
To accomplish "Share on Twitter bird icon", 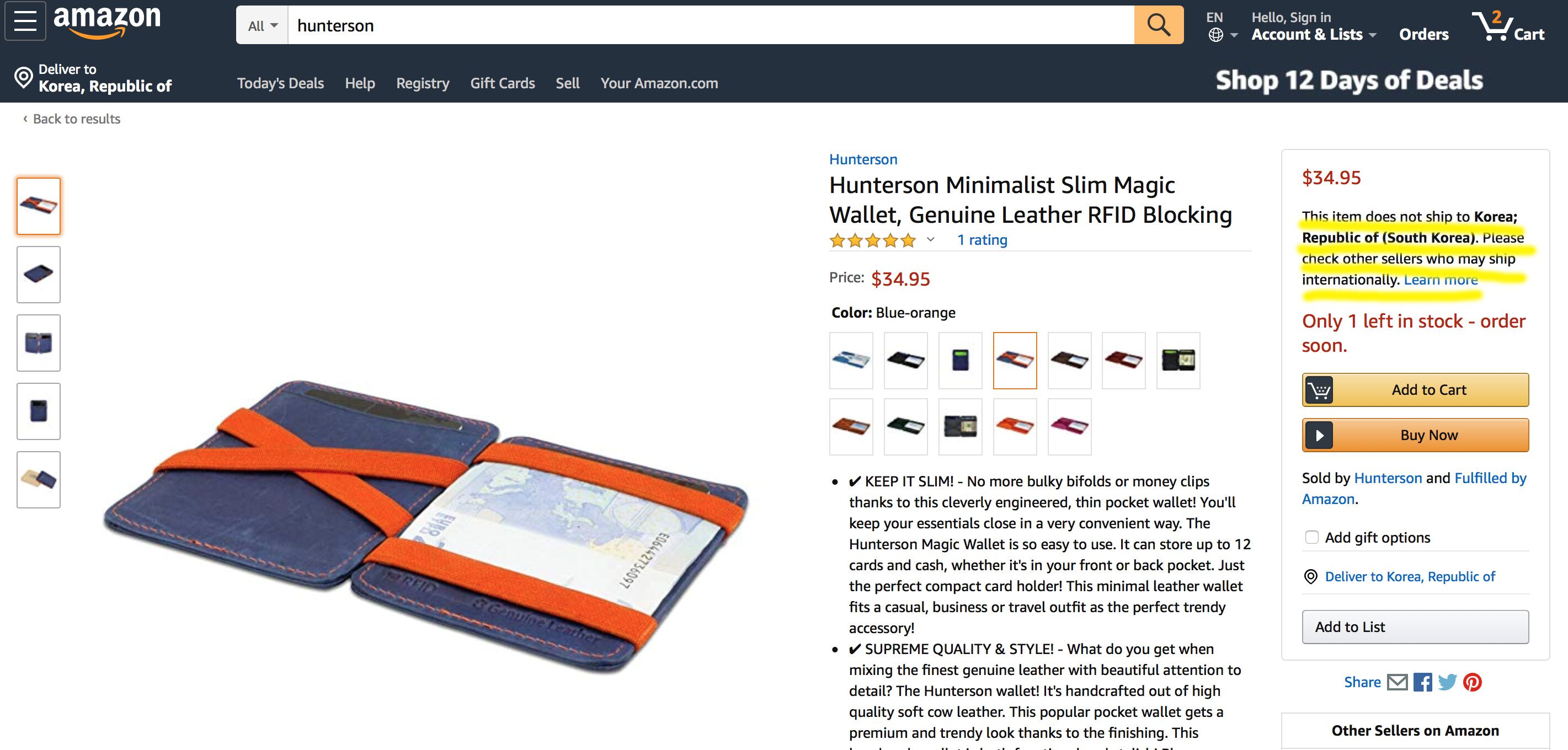I will coord(1448,682).
